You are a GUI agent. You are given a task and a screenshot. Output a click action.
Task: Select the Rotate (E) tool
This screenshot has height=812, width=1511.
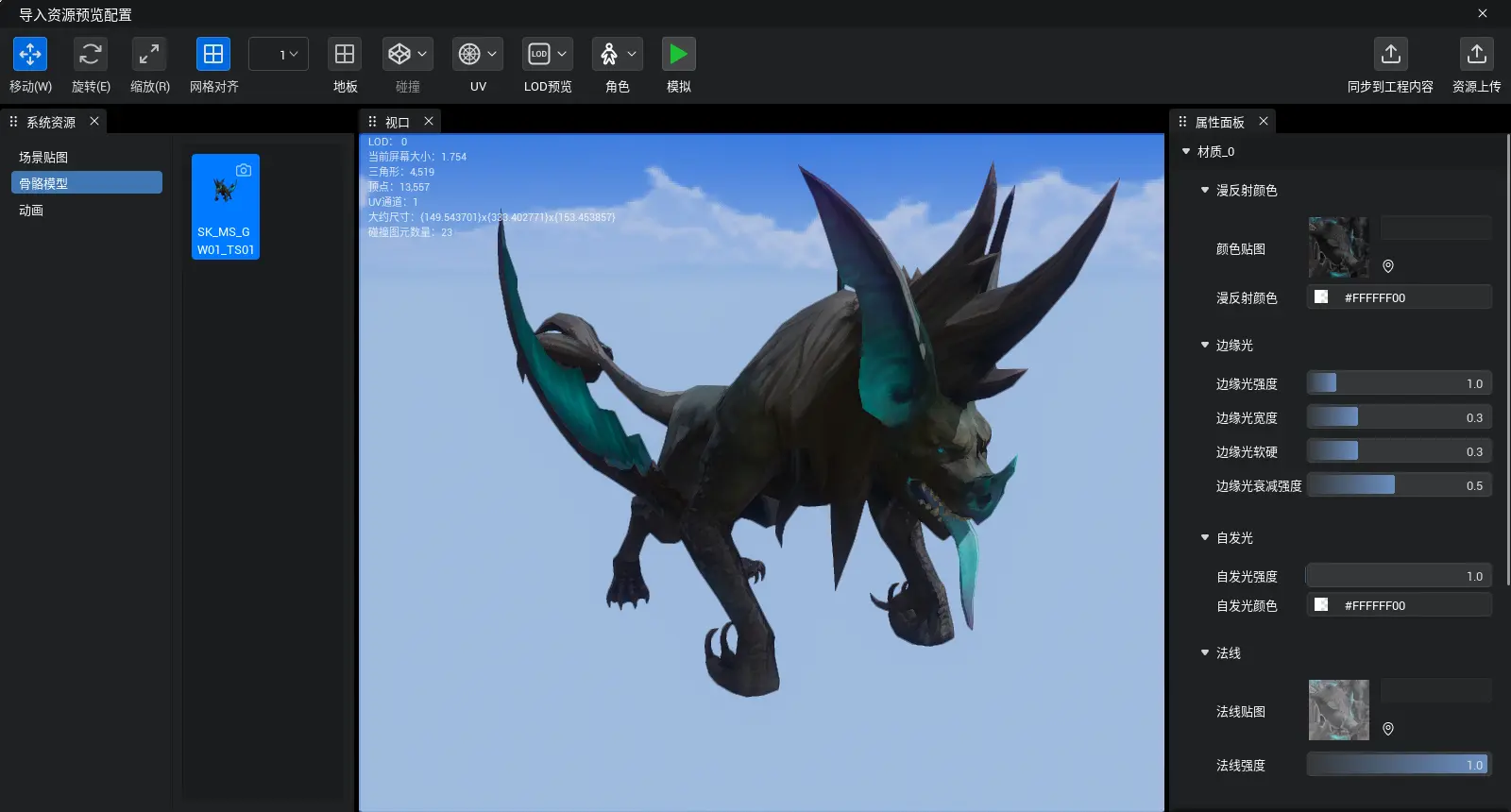coord(91,54)
